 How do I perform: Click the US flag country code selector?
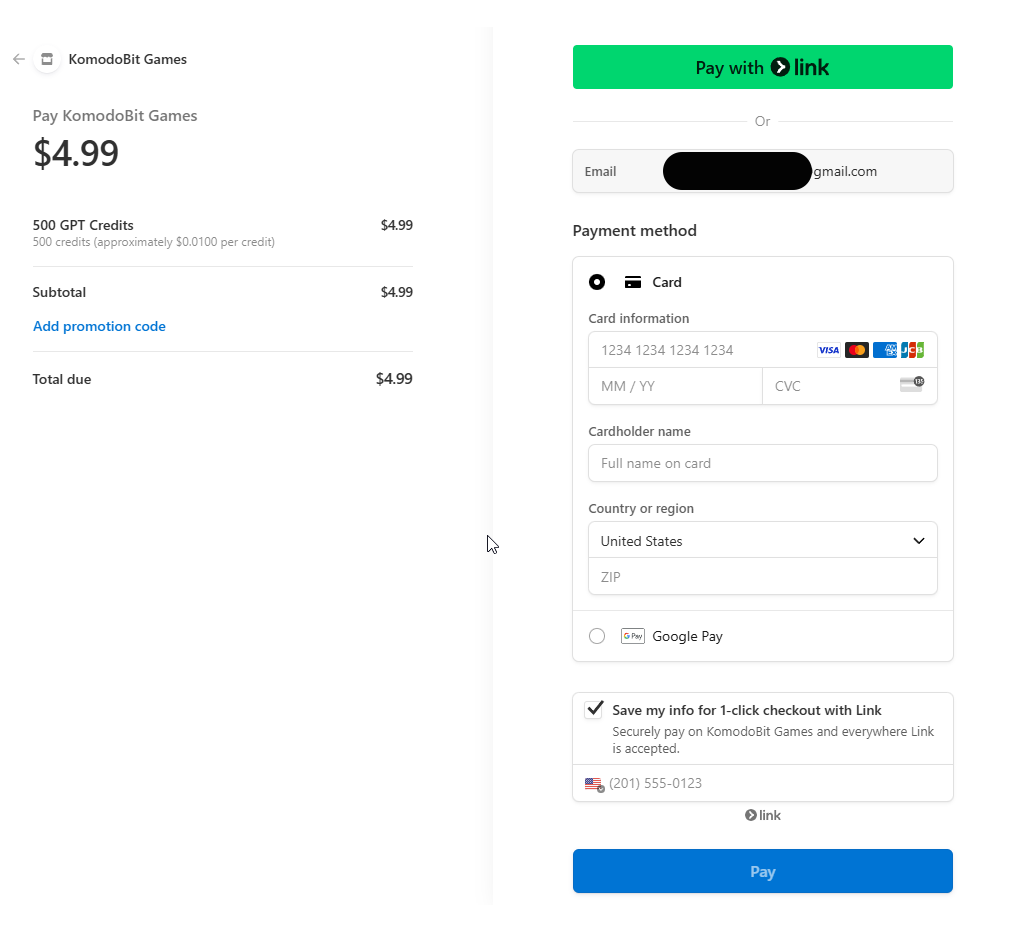594,784
